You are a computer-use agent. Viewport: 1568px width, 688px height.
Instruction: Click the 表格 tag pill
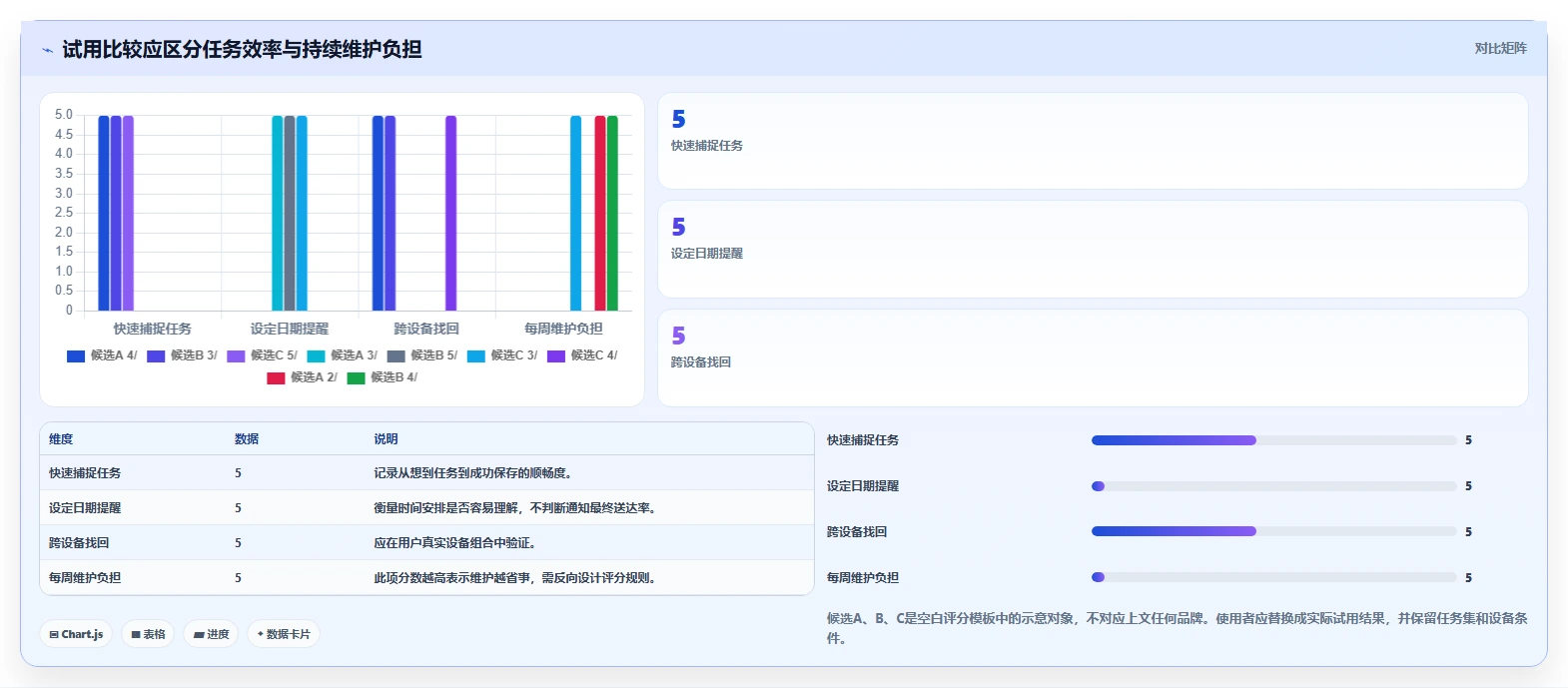pos(148,634)
